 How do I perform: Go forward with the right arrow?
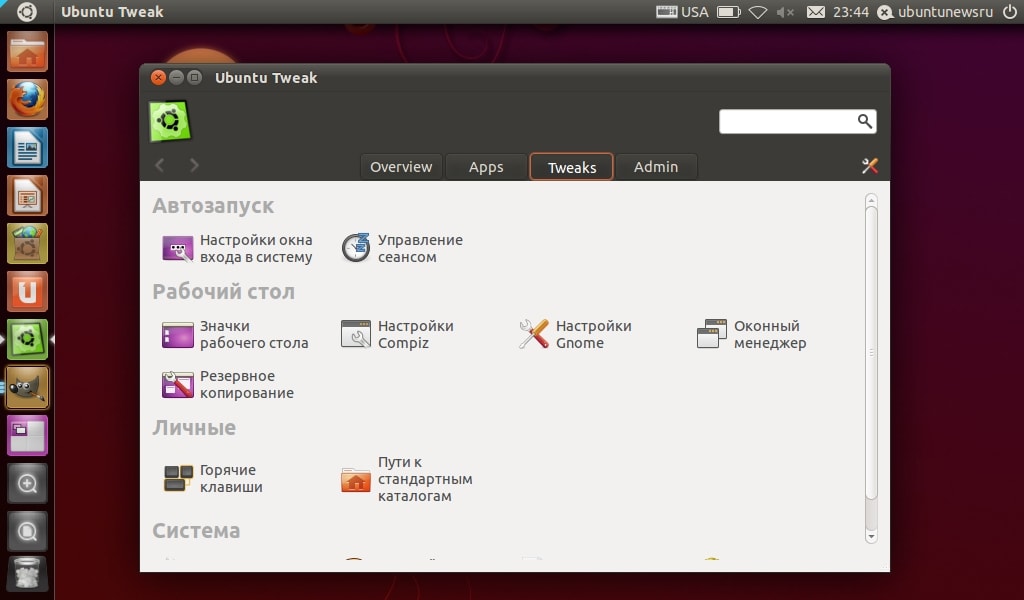(194, 165)
